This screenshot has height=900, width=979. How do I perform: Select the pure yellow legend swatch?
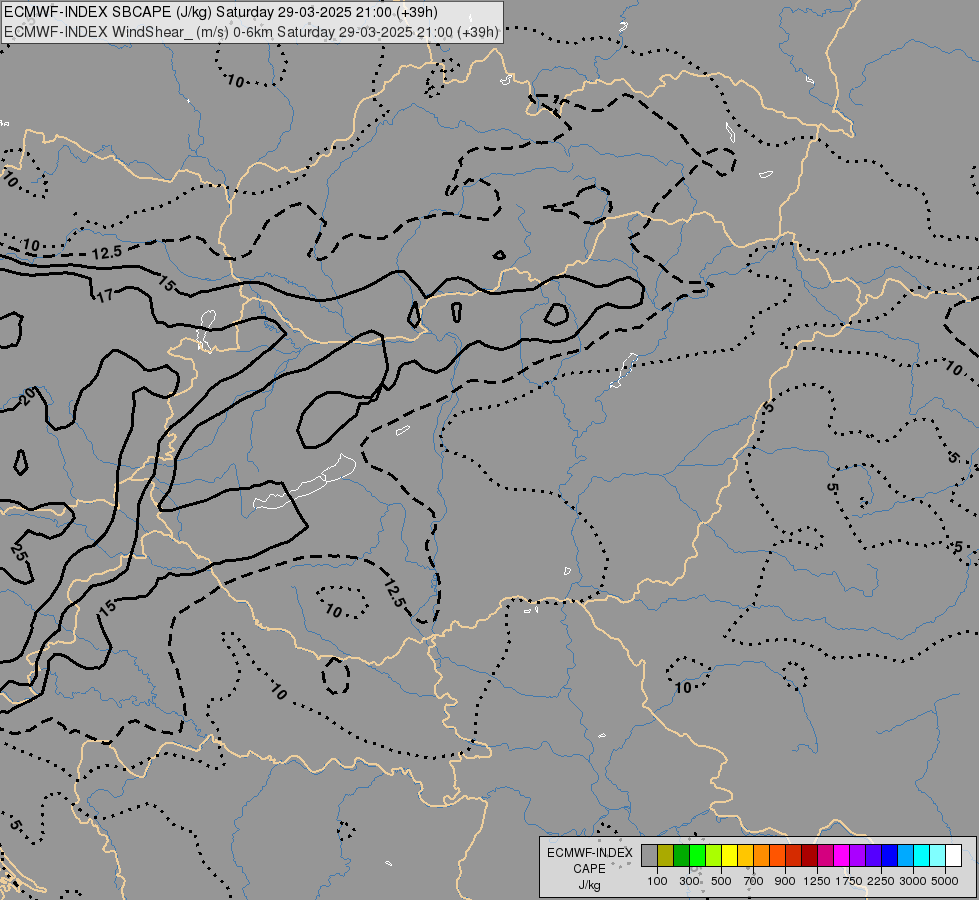729,856
